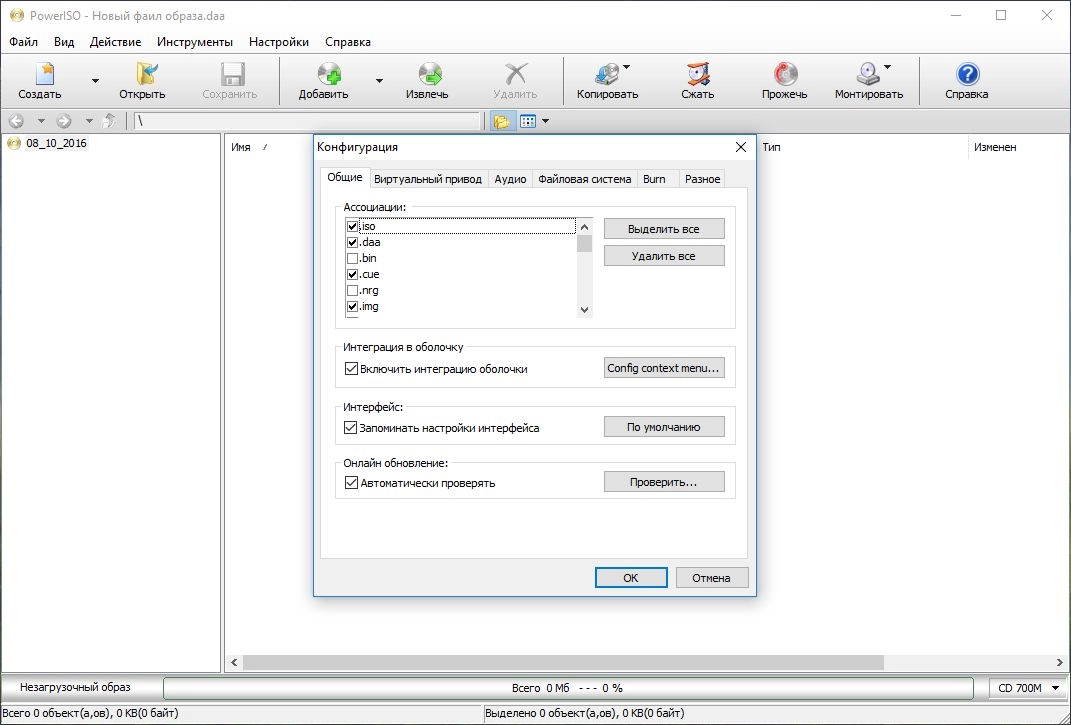The image size is (1071, 725).
Task: Click the Незагрузочный образ status label
Action: [75, 687]
